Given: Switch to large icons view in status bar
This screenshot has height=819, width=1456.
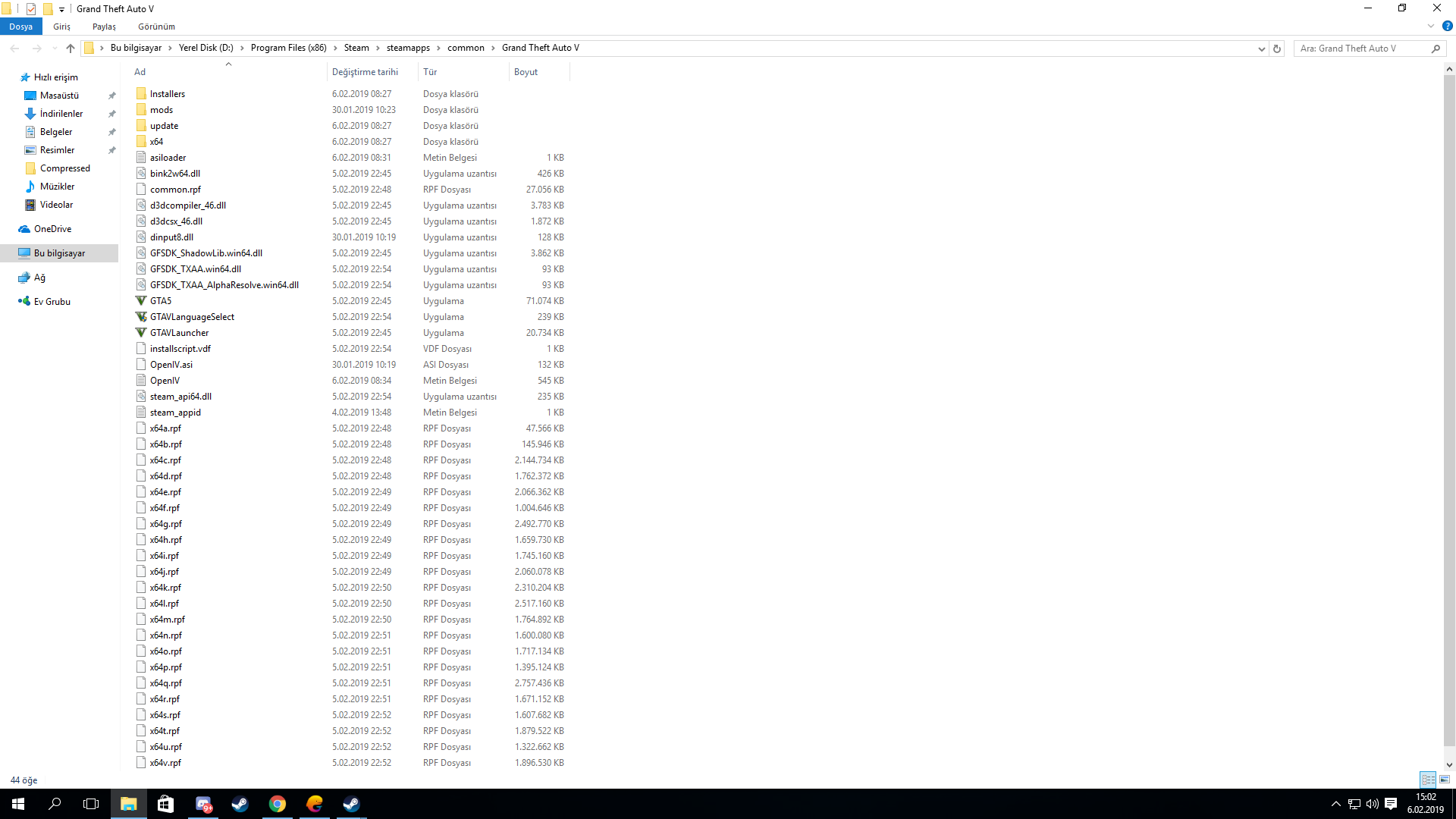Looking at the screenshot, I should [1444, 779].
